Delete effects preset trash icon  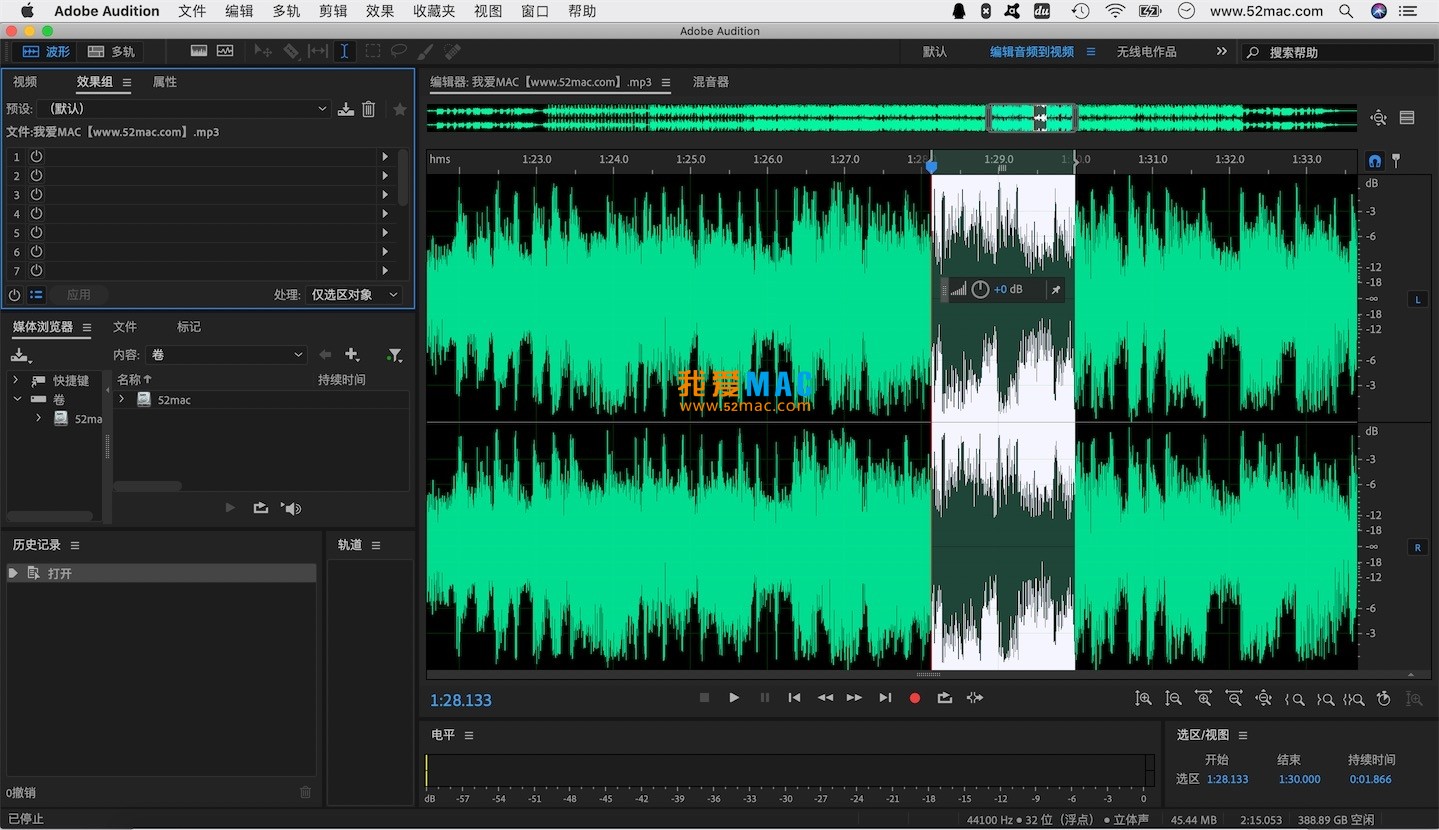369,109
